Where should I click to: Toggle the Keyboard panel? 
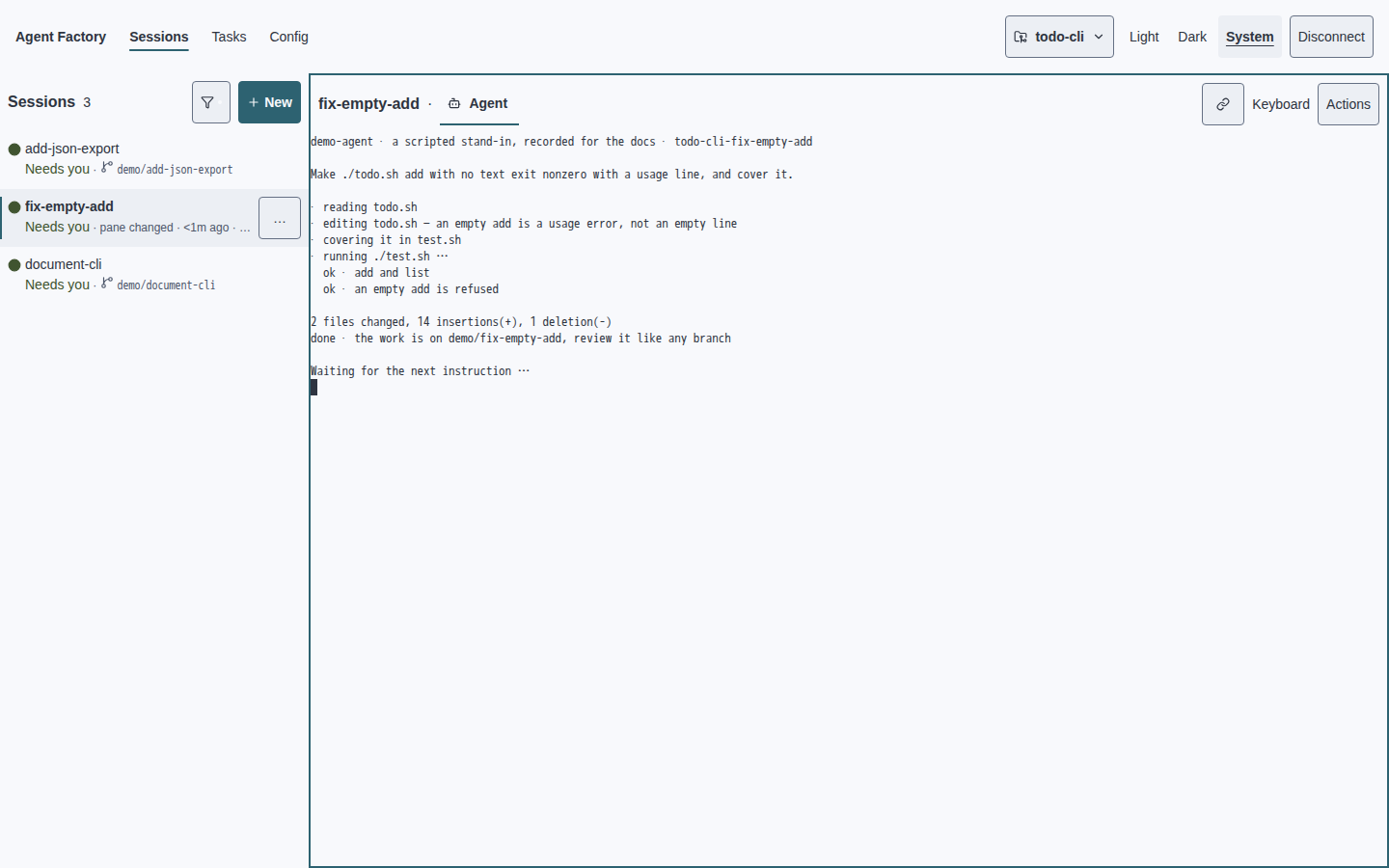1281,104
